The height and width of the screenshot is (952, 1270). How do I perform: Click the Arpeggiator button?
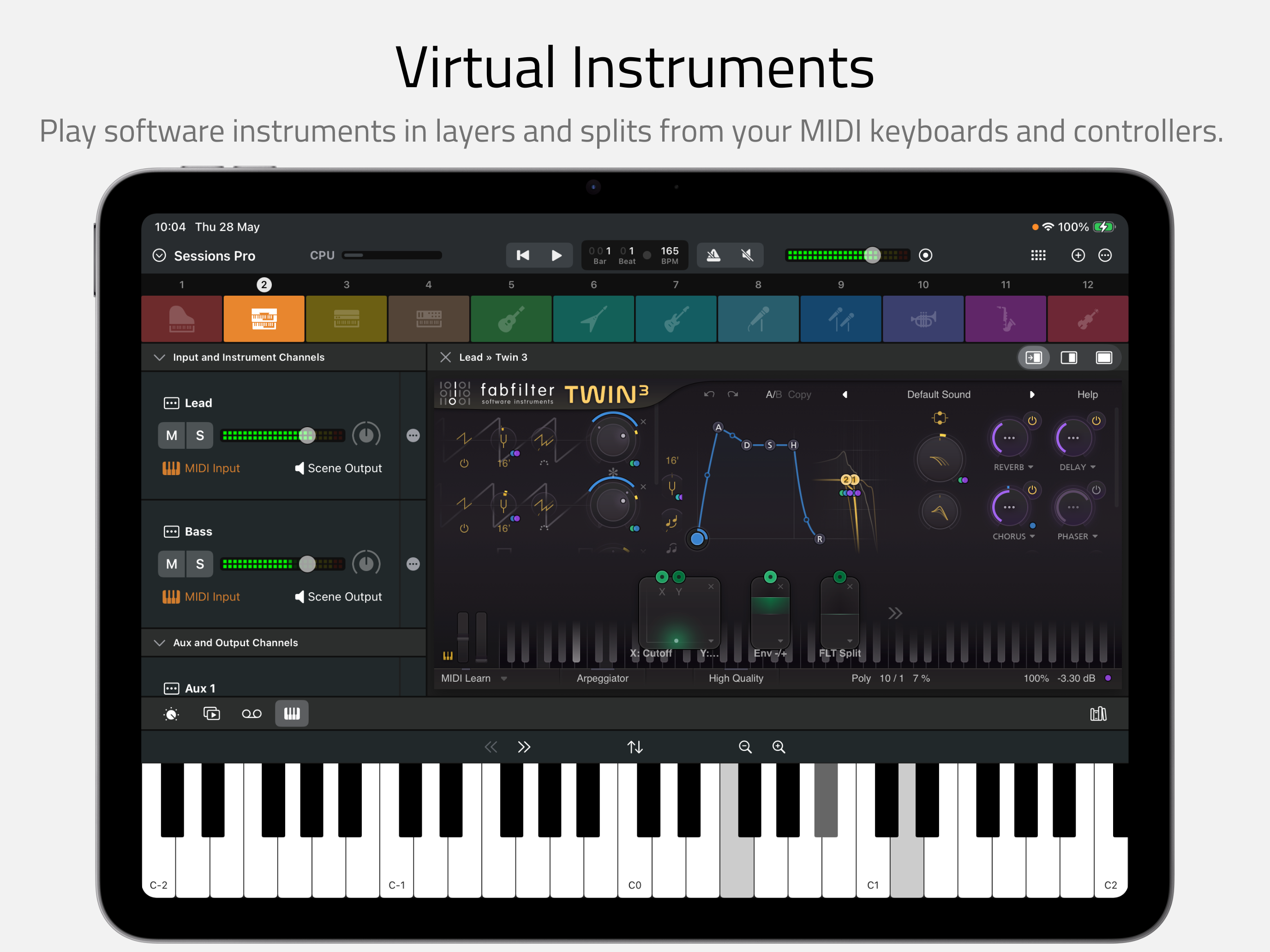(602, 678)
